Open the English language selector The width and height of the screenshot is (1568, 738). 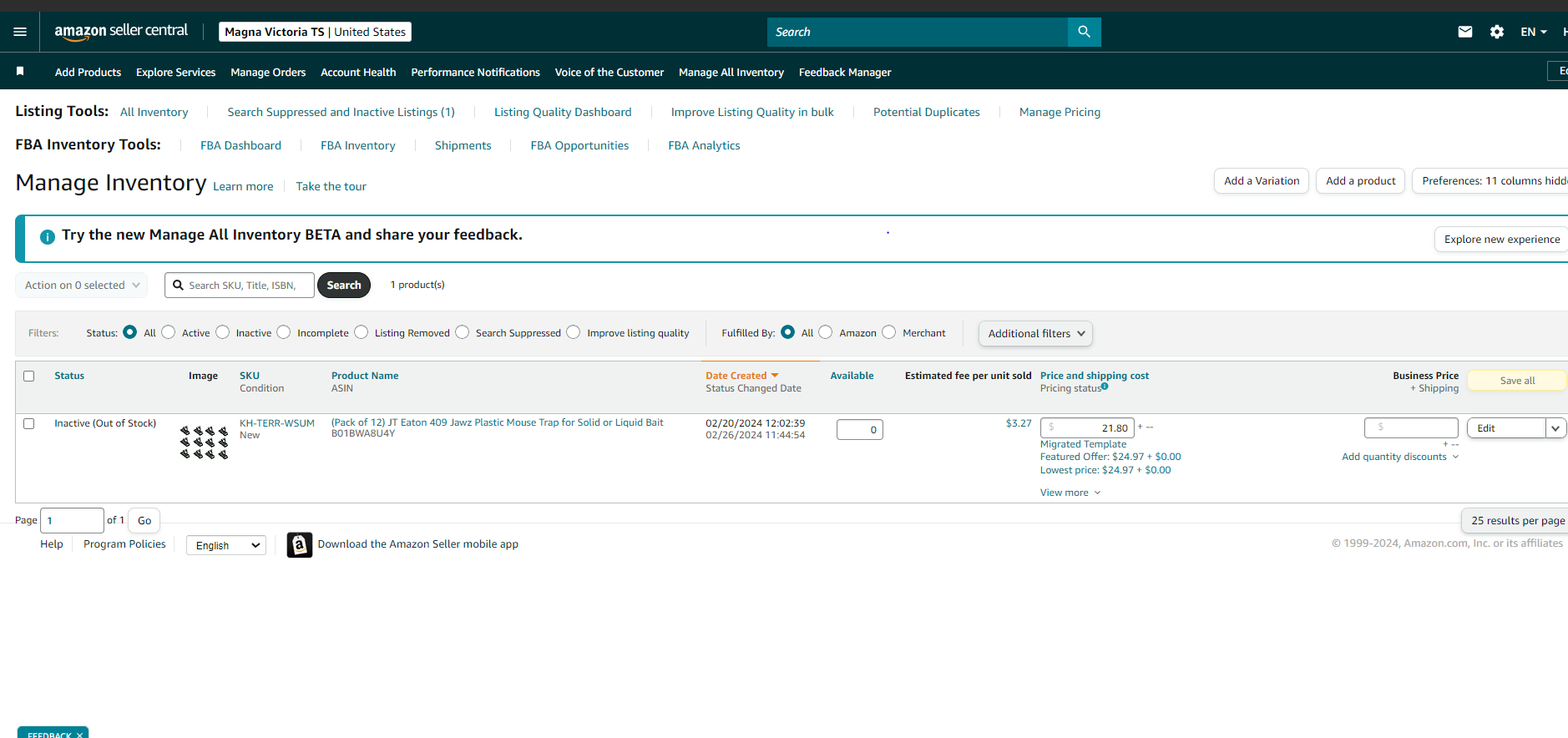click(226, 545)
